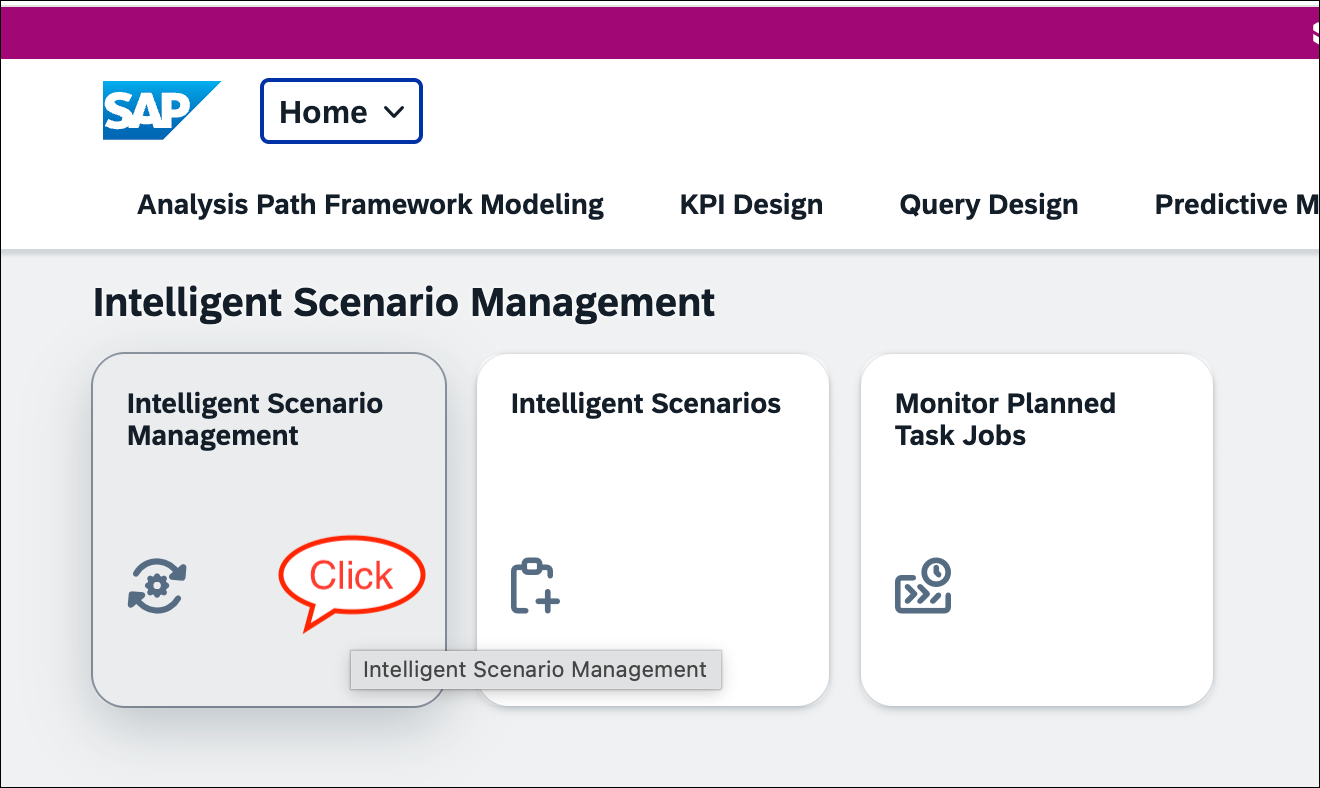Image resolution: width=1320 pixels, height=788 pixels.
Task: Expand the Home chevron arrow
Action: tap(394, 112)
